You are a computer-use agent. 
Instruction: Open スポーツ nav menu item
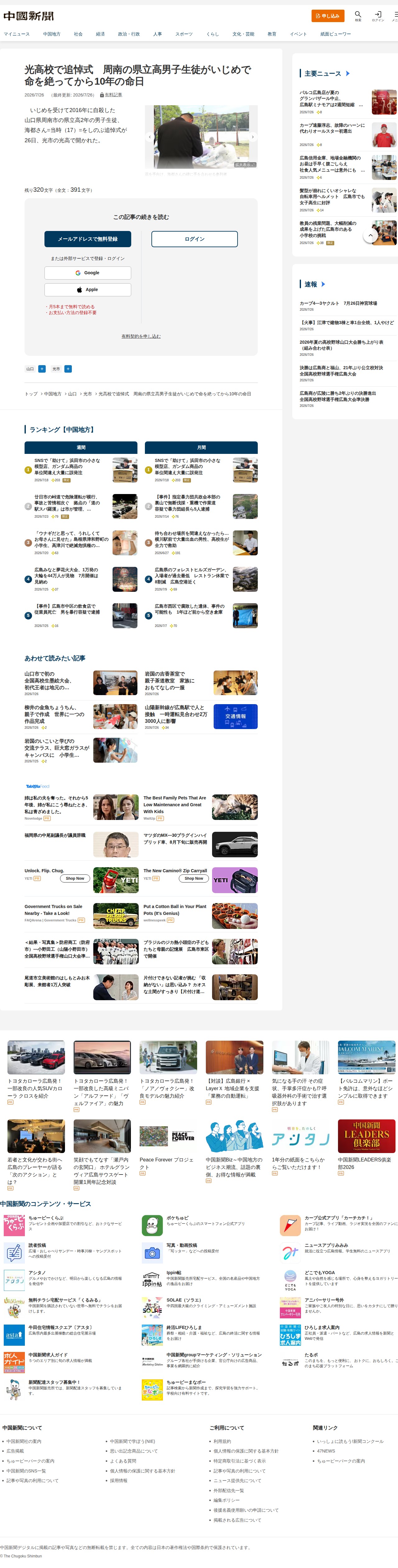click(184, 34)
